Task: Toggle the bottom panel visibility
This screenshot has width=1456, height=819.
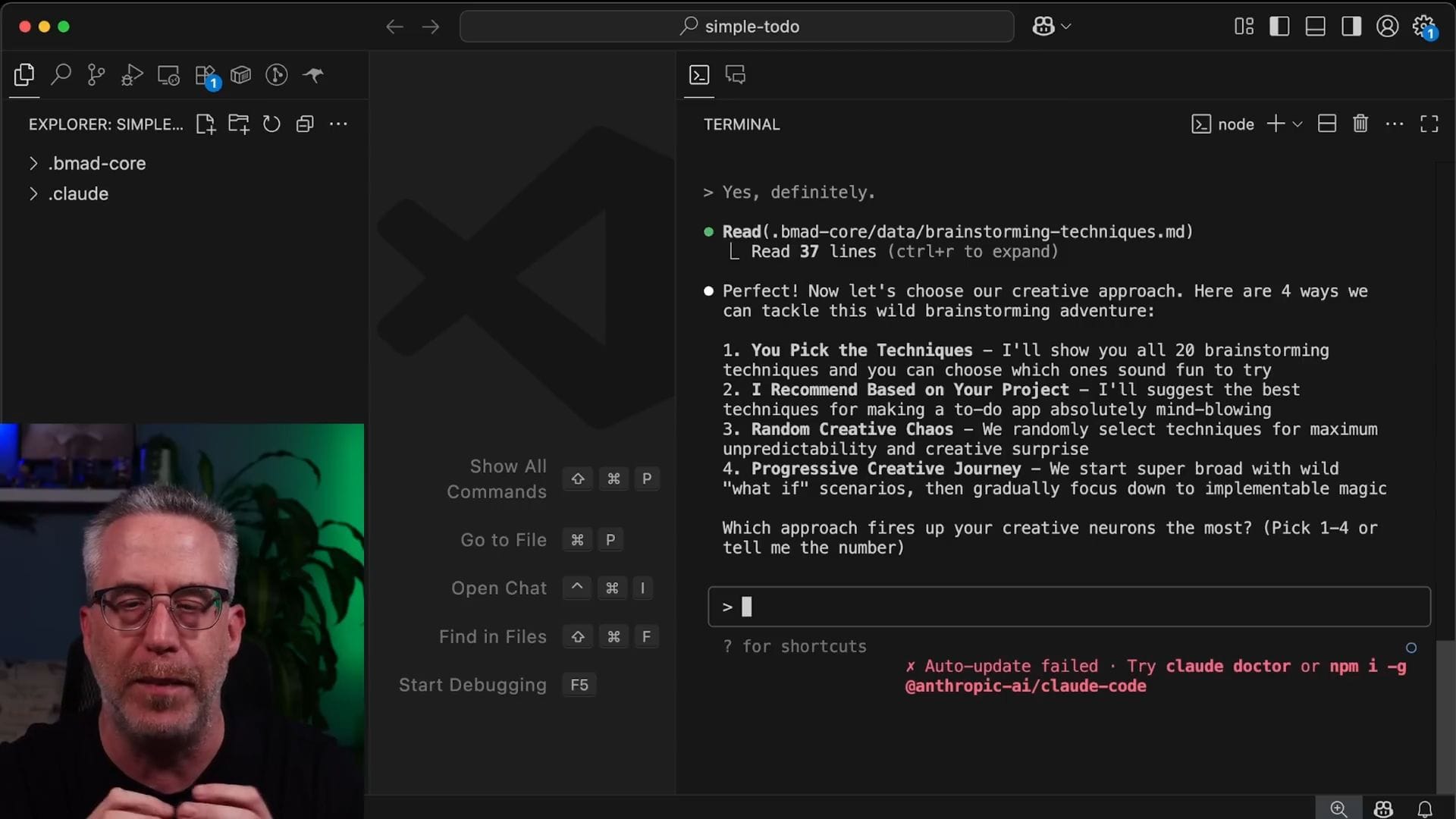Action: [1315, 27]
